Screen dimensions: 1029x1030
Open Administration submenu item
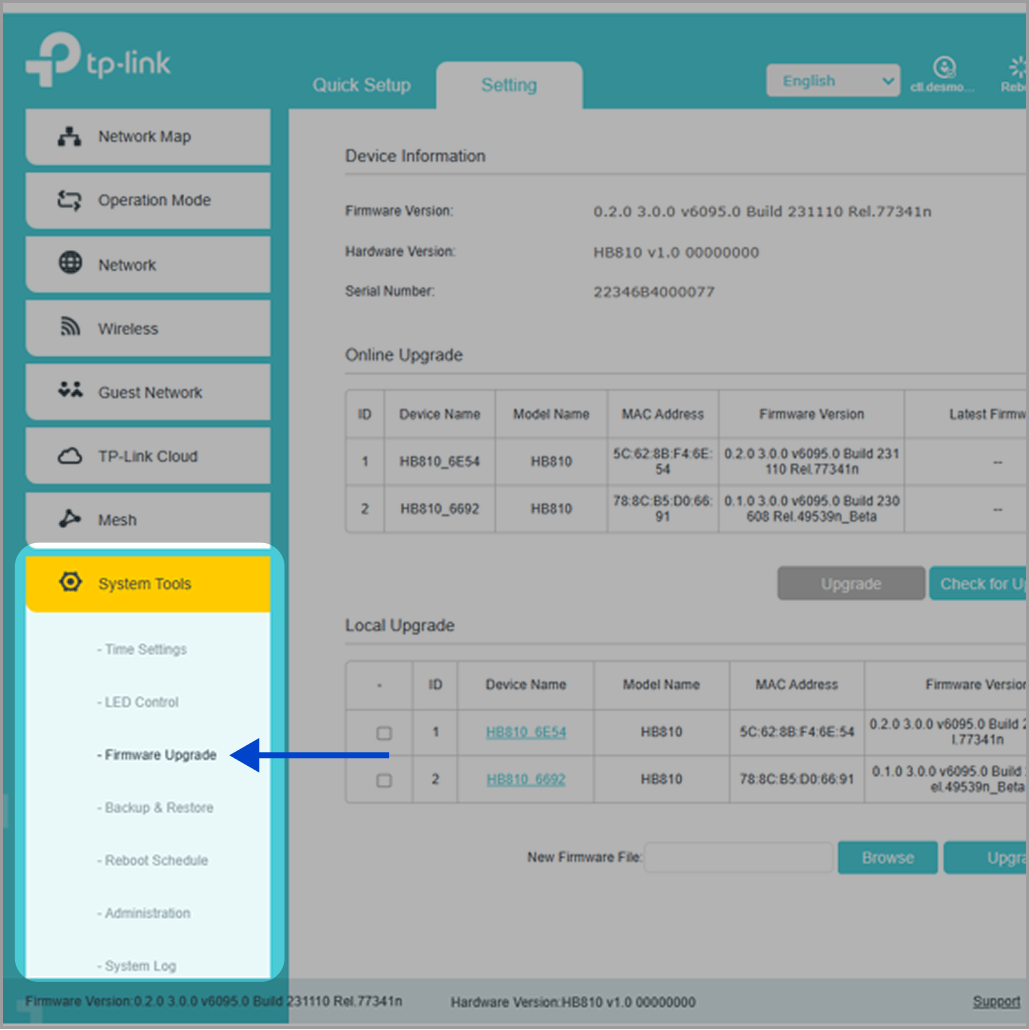coord(144,913)
